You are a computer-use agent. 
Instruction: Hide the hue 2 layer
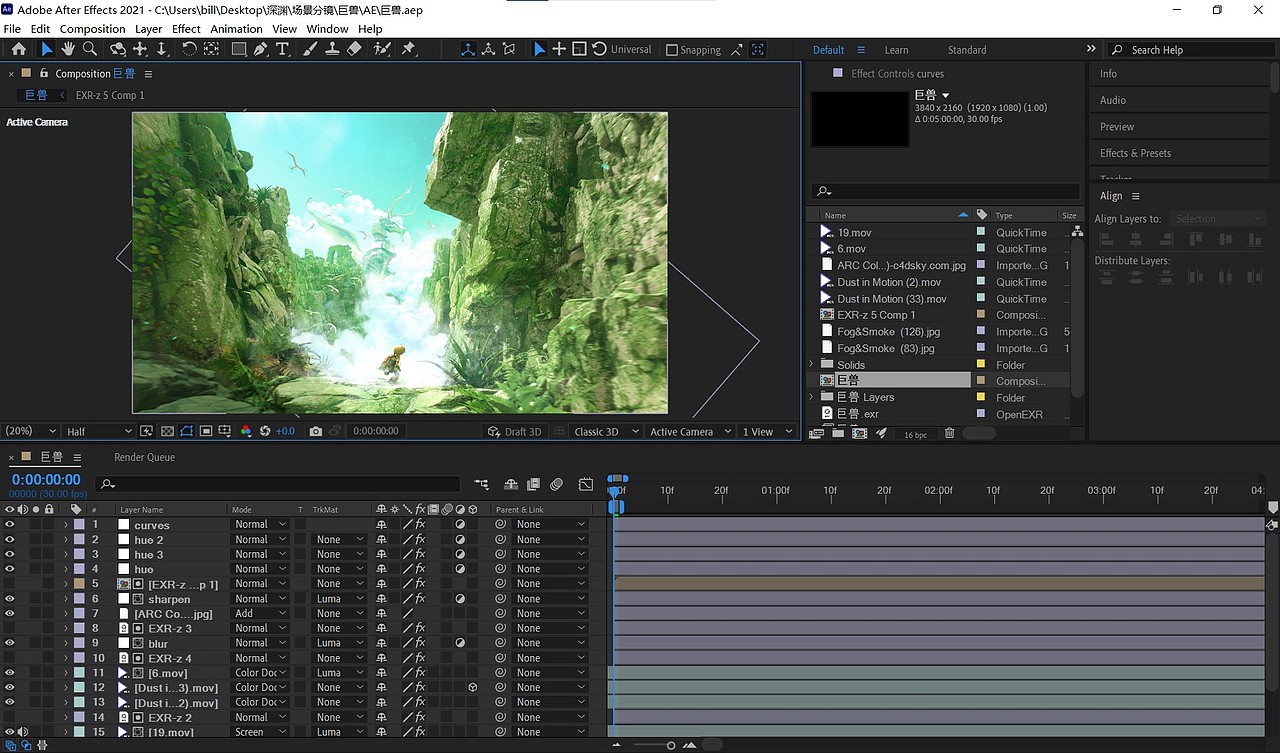10,539
